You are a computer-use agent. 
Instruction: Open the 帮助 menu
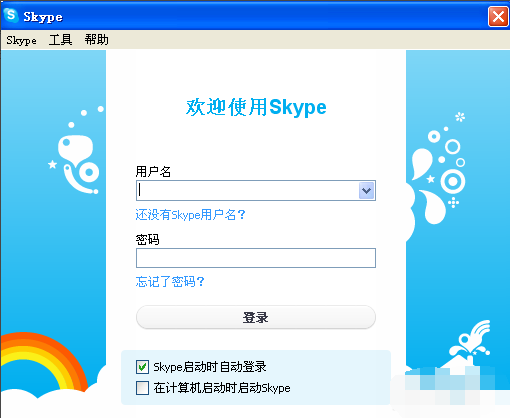(96, 40)
